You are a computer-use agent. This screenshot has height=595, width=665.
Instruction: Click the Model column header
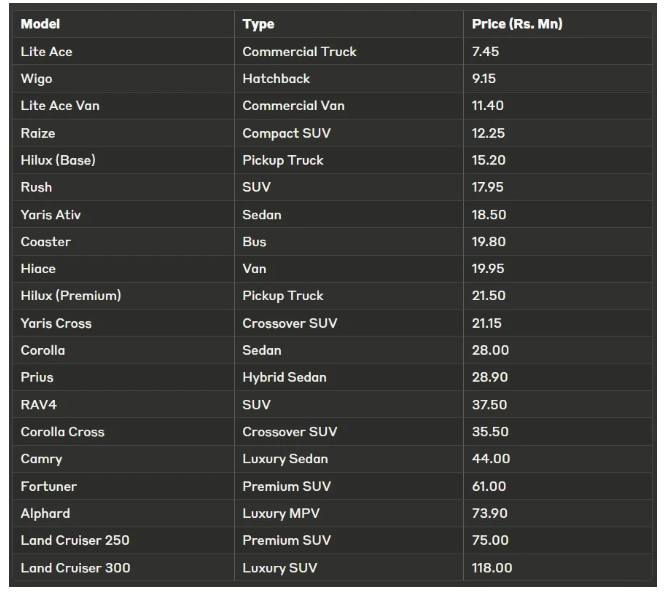click(40, 24)
